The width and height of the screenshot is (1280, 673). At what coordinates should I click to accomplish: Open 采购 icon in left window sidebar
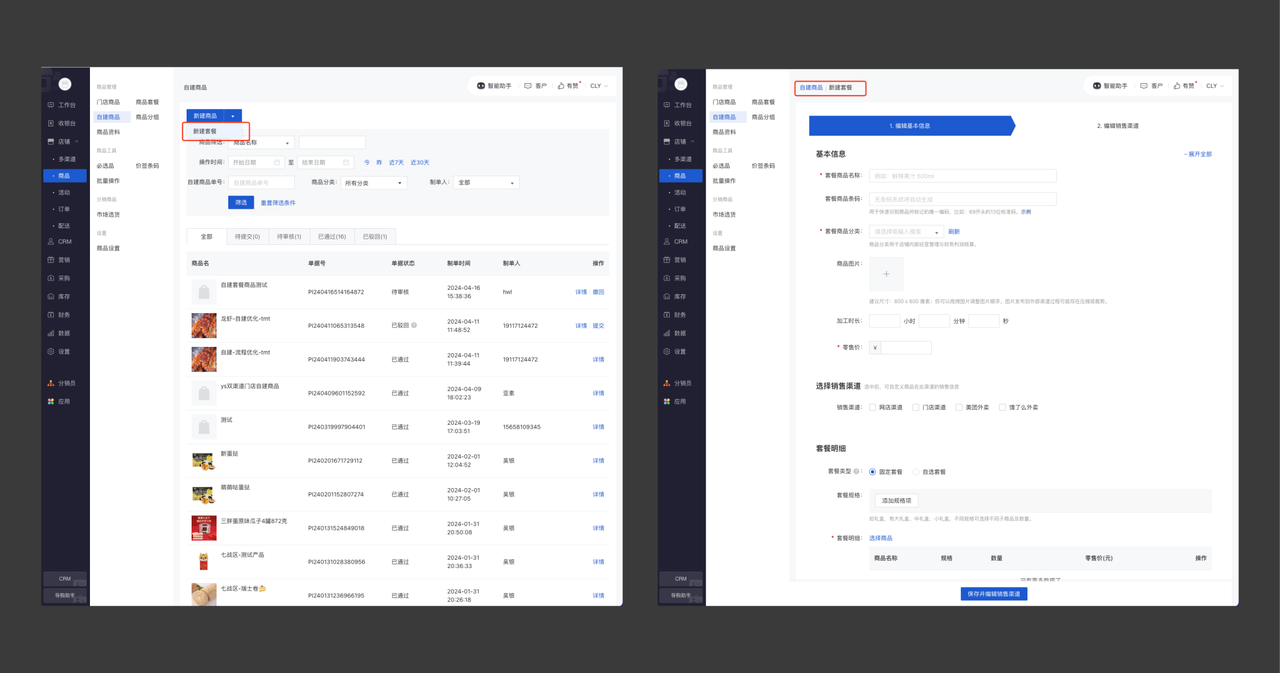click(51, 278)
